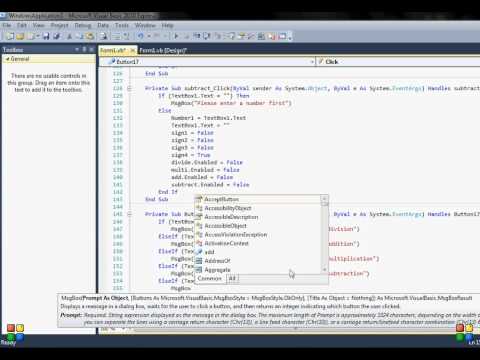The width and height of the screenshot is (480, 360).
Task: Open the Add New Item dropdown arrow
Action: [x=37, y=36]
